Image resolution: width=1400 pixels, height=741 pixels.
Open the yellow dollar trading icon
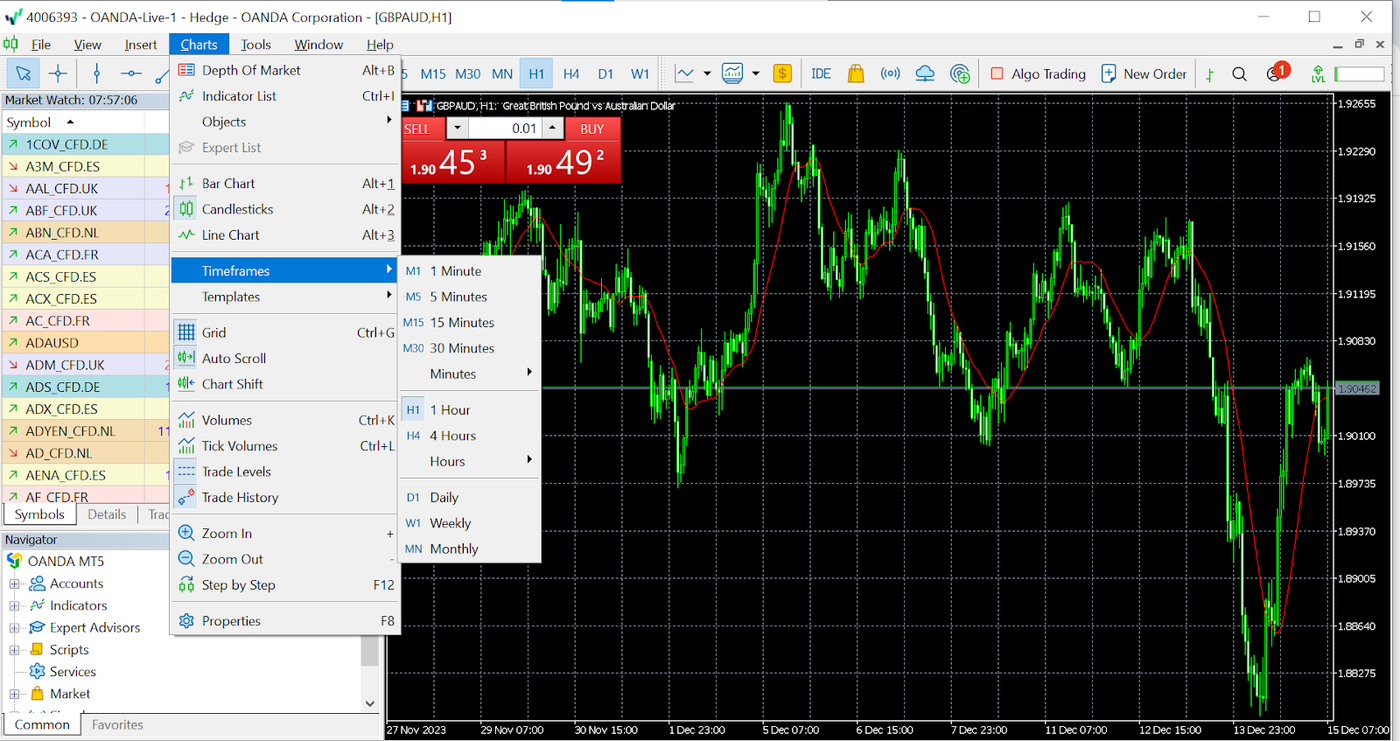[783, 74]
